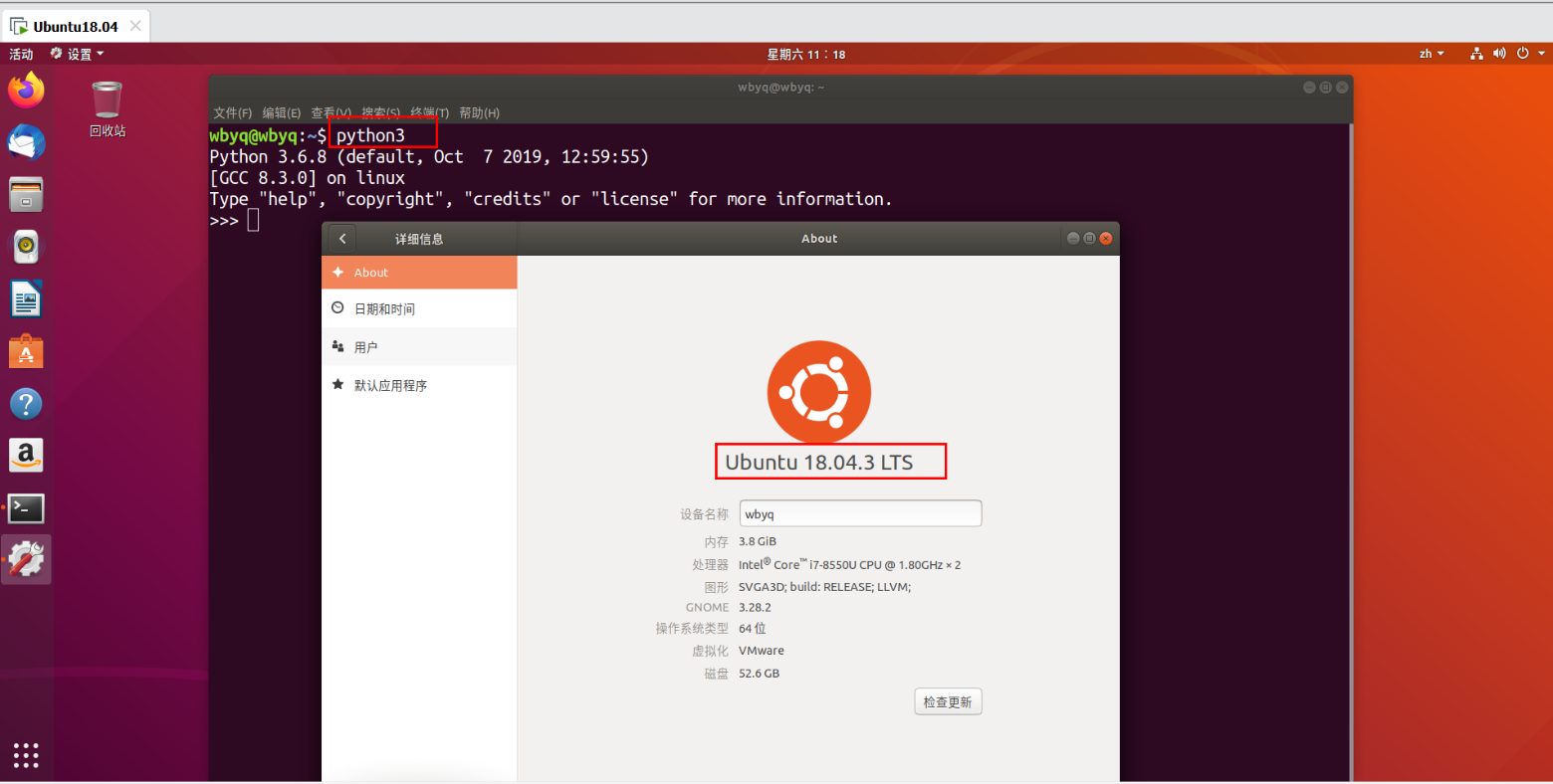Open the Help icon in the dock
The image size is (1553, 784).
pos(26,404)
